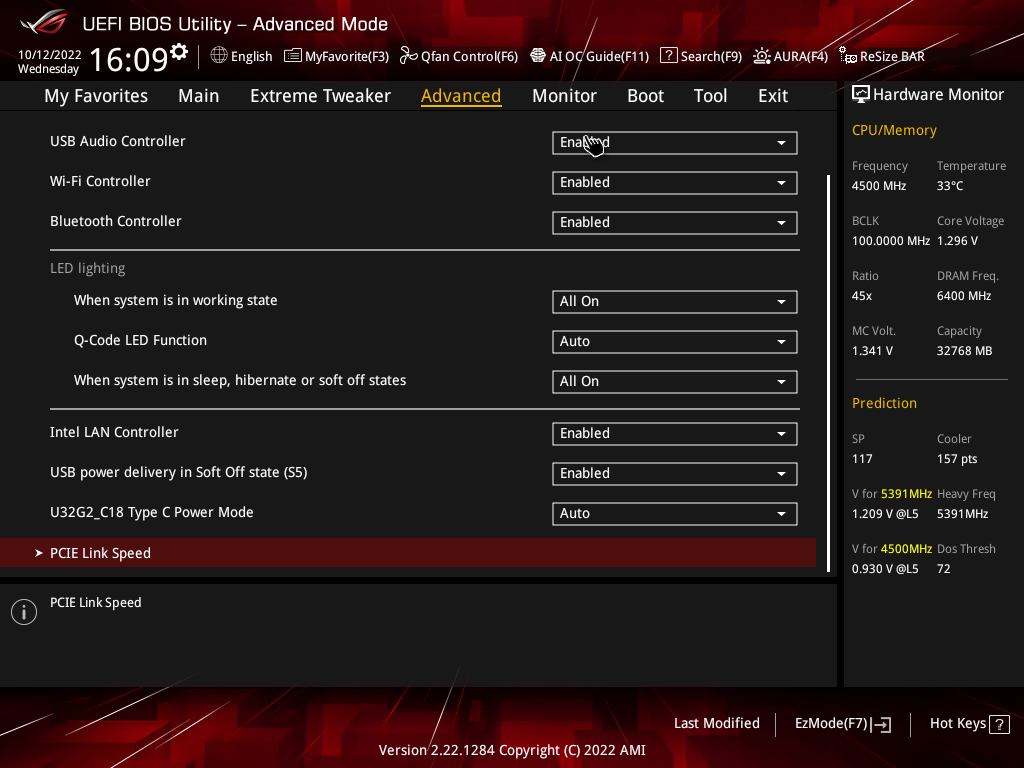The height and width of the screenshot is (768, 1024).
Task: Click AURA(F4) label
Action: [801, 57]
